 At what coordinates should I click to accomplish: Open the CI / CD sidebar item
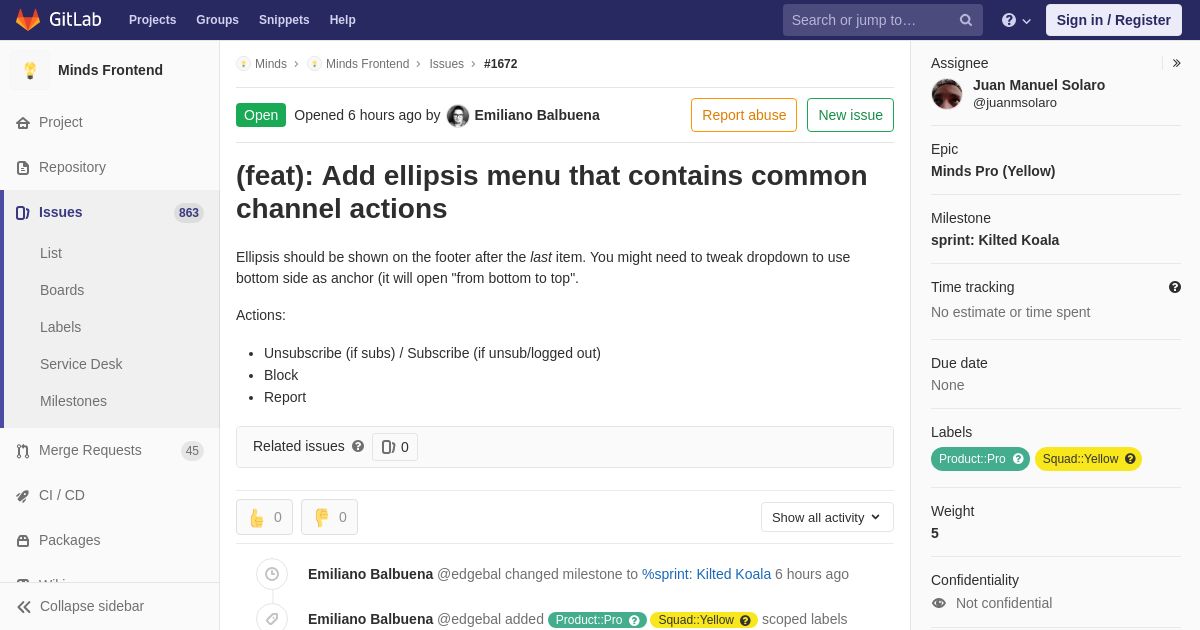tap(62, 495)
